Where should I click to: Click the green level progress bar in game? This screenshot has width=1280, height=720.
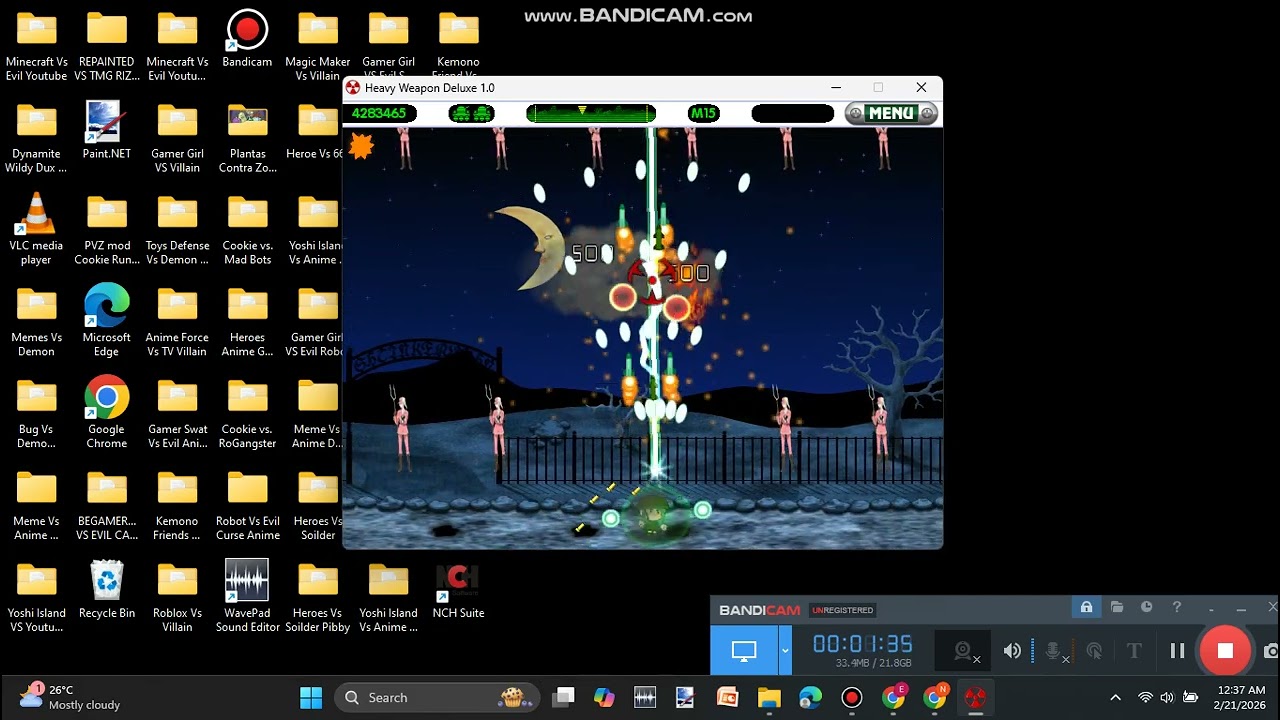pos(591,113)
